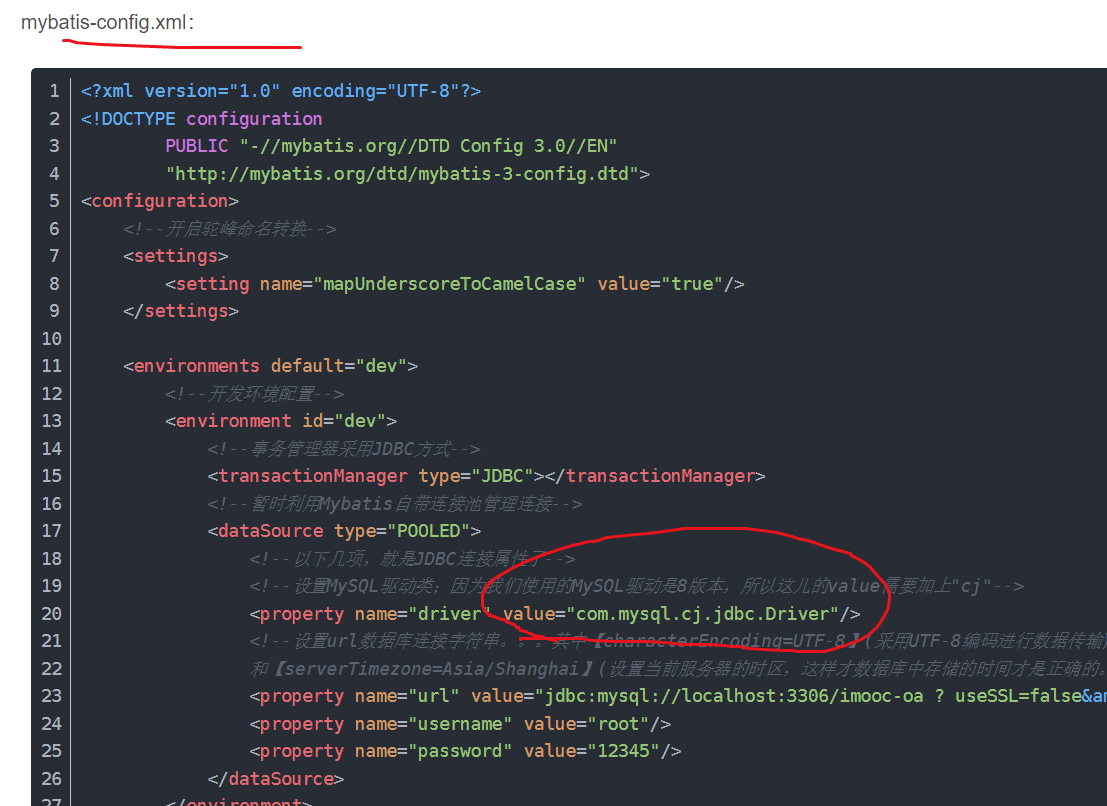The height and width of the screenshot is (806, 1107).
Task: Click the characterEncoding=UTF-8 comment on line 21
Action: coord(678,642)
